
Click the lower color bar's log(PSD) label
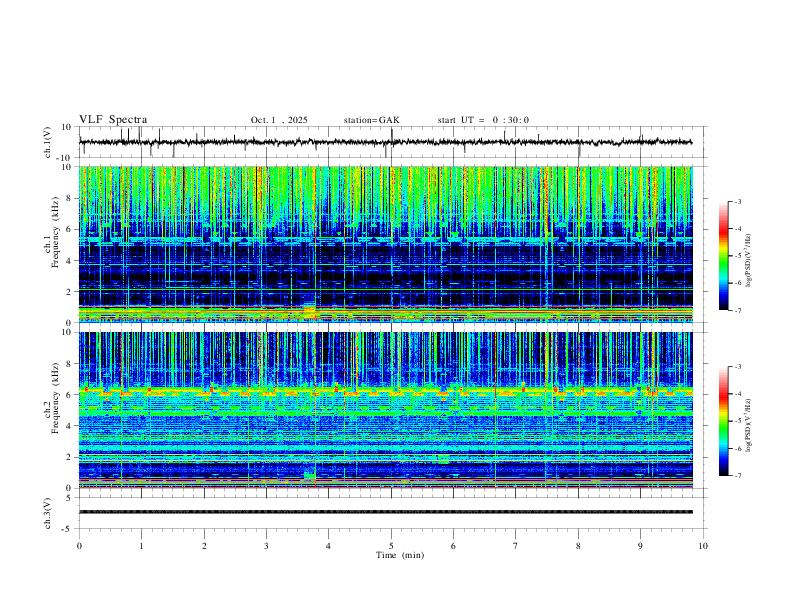click(748, 425)
